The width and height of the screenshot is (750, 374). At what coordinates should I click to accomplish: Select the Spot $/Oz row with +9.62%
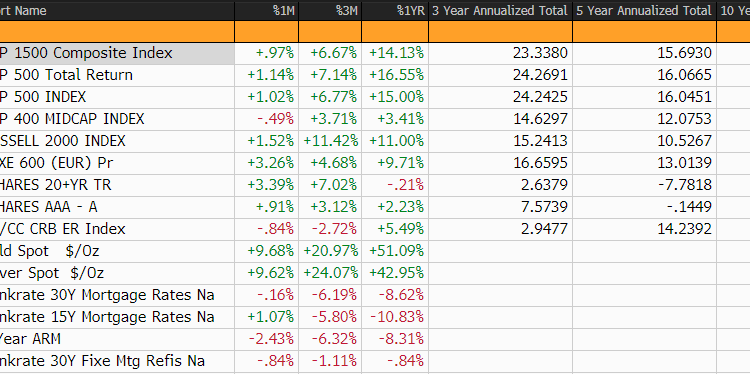tap(117, 273)
